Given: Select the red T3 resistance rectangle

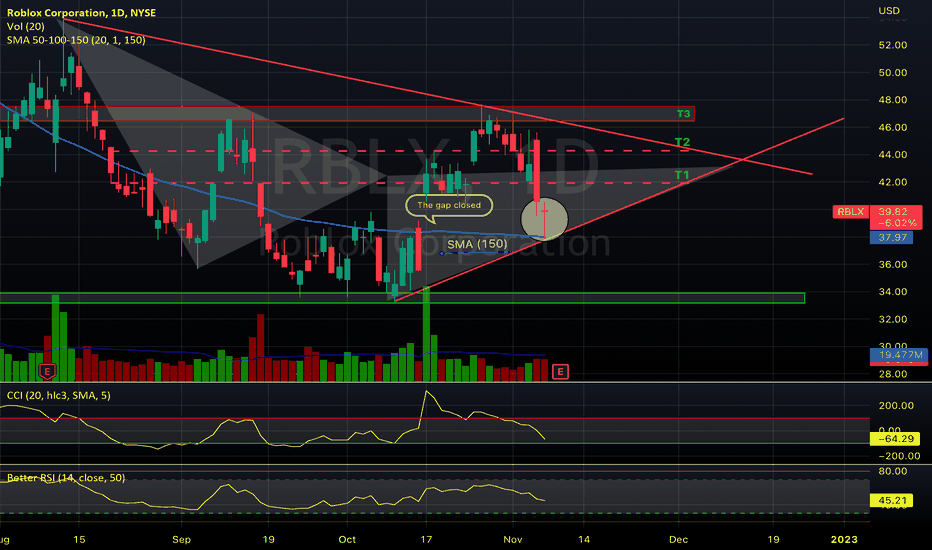Looking at the screenshot, I should (347, 114).
